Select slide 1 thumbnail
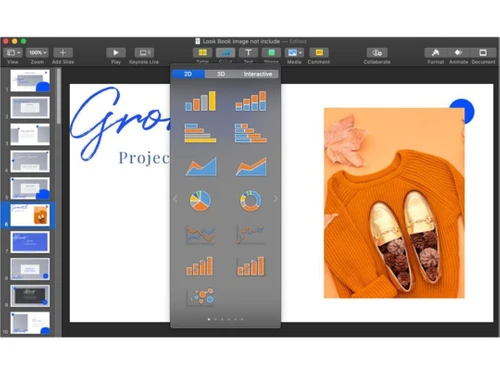Viewport: 500px width, 375px height. 30,81
